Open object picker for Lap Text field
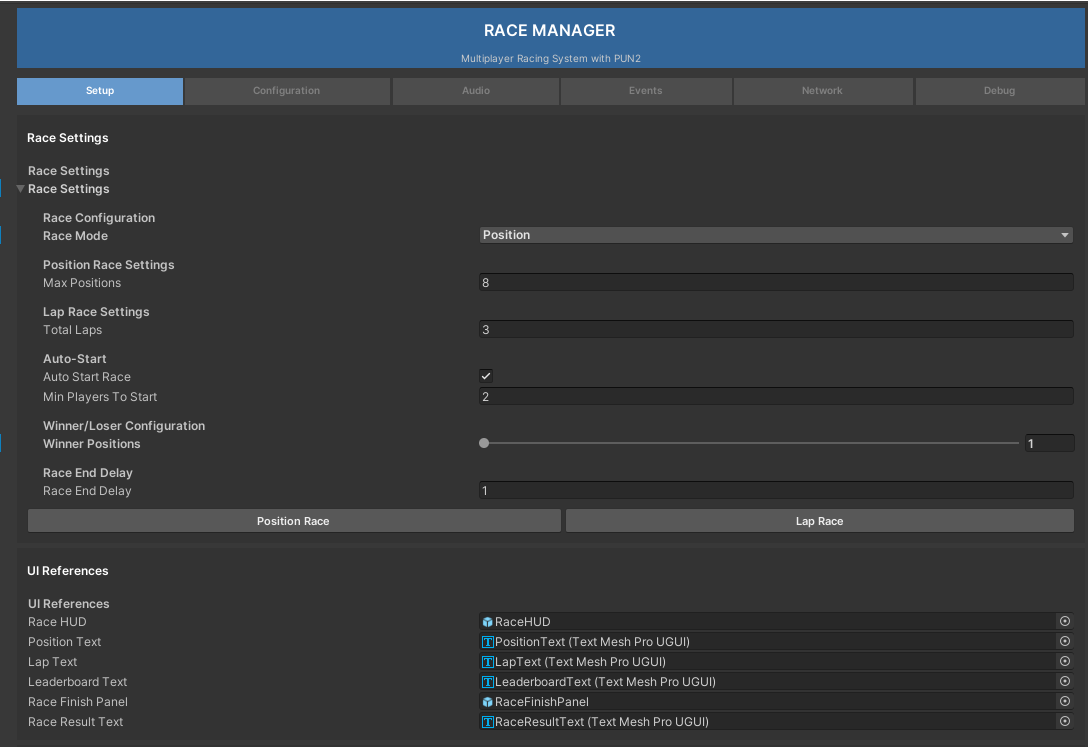Screen dimensions: 1088x747 [x=1065, y=662]
